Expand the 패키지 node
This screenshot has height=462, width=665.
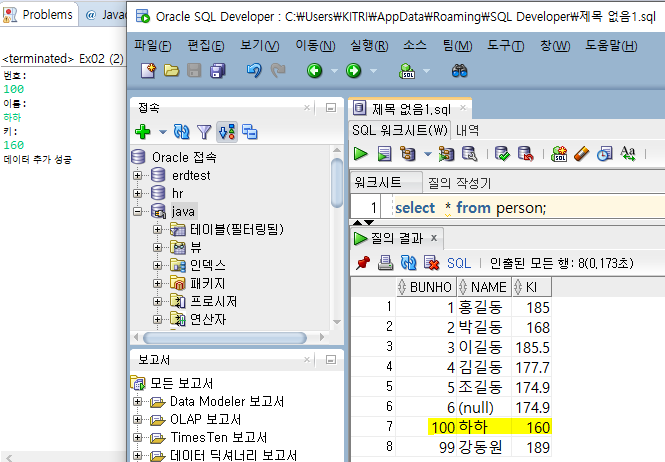(x=157, y=283)
